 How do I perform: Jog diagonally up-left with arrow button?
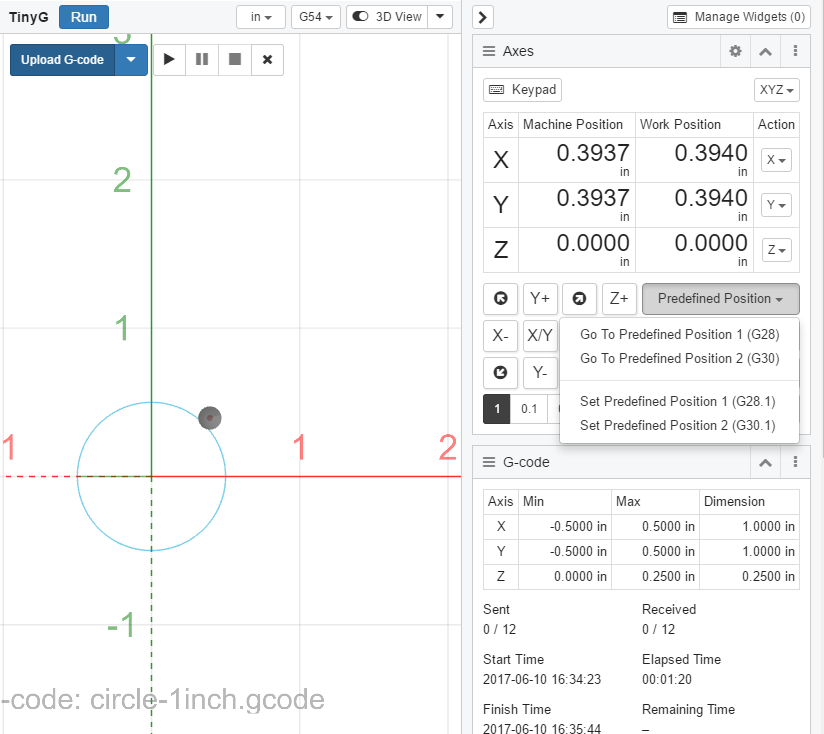500,298
